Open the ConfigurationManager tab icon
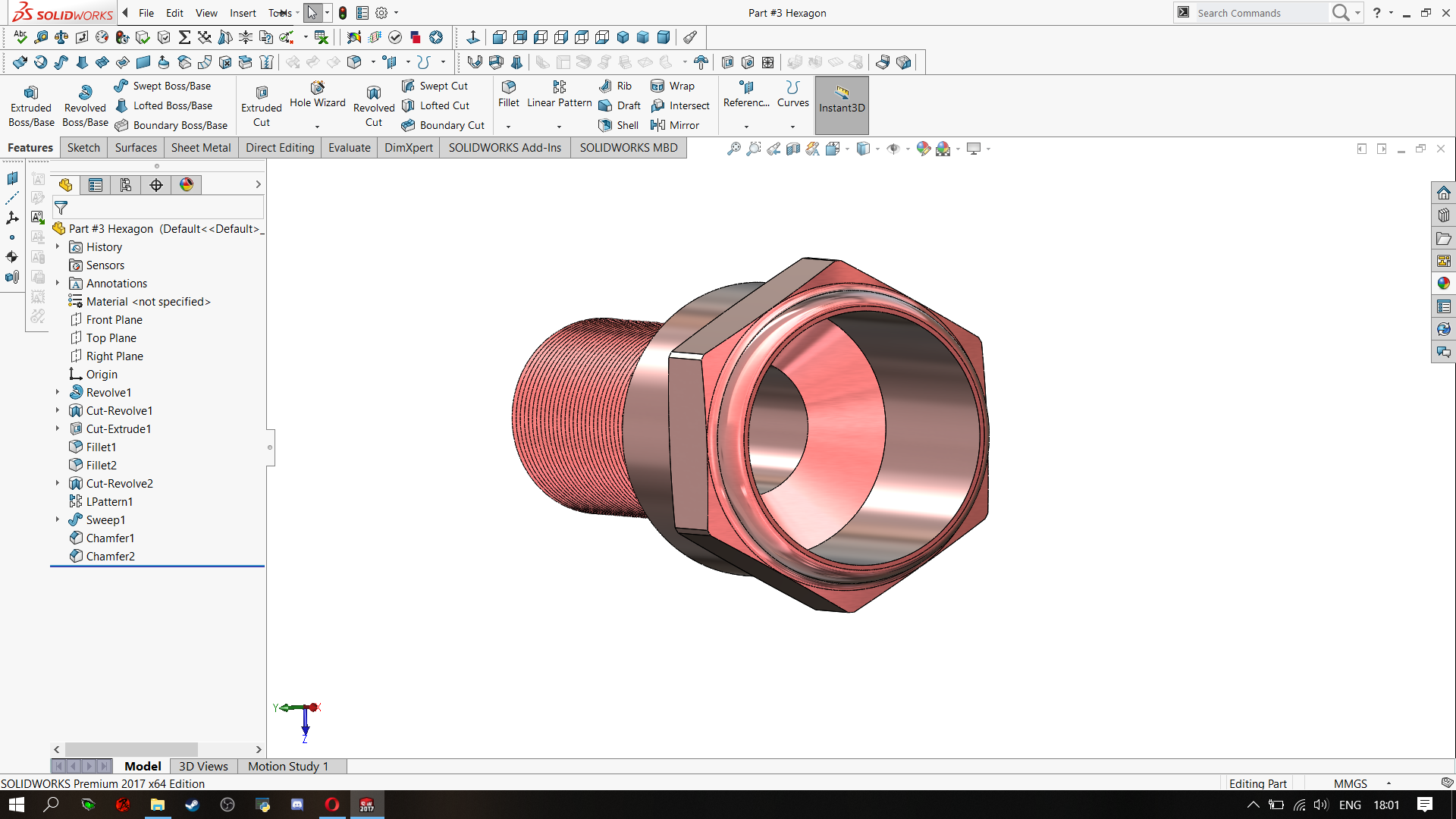This screenshot has width=1456, height=819. click(x=126, y=185)
